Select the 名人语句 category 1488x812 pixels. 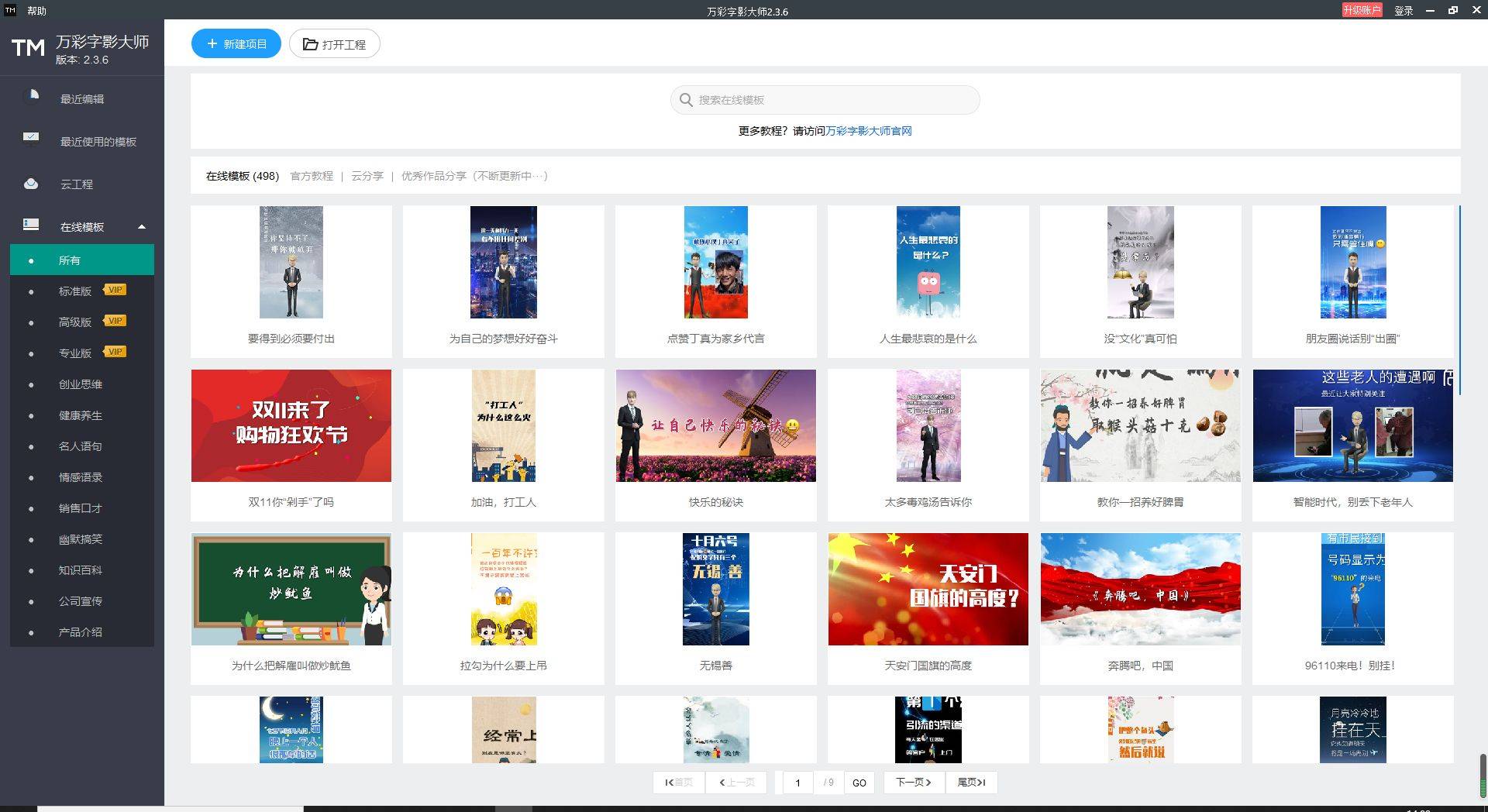81,446
